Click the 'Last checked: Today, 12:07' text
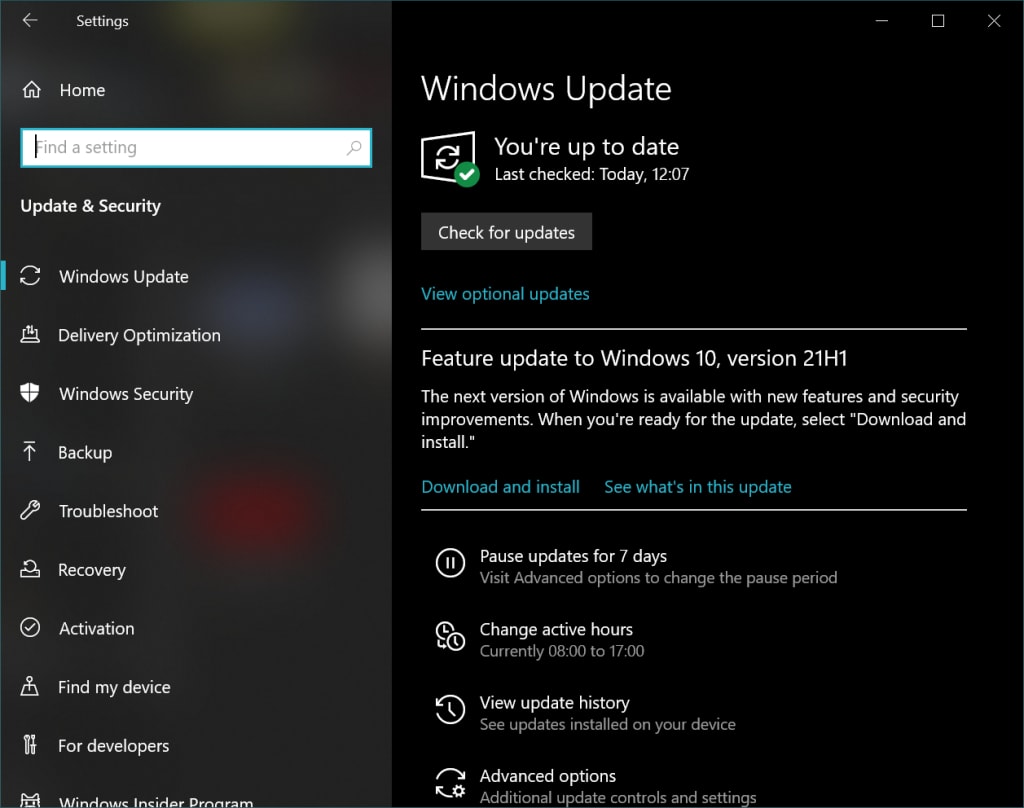The height and width of the screenshot is (808, 1024). pos(592,174)
